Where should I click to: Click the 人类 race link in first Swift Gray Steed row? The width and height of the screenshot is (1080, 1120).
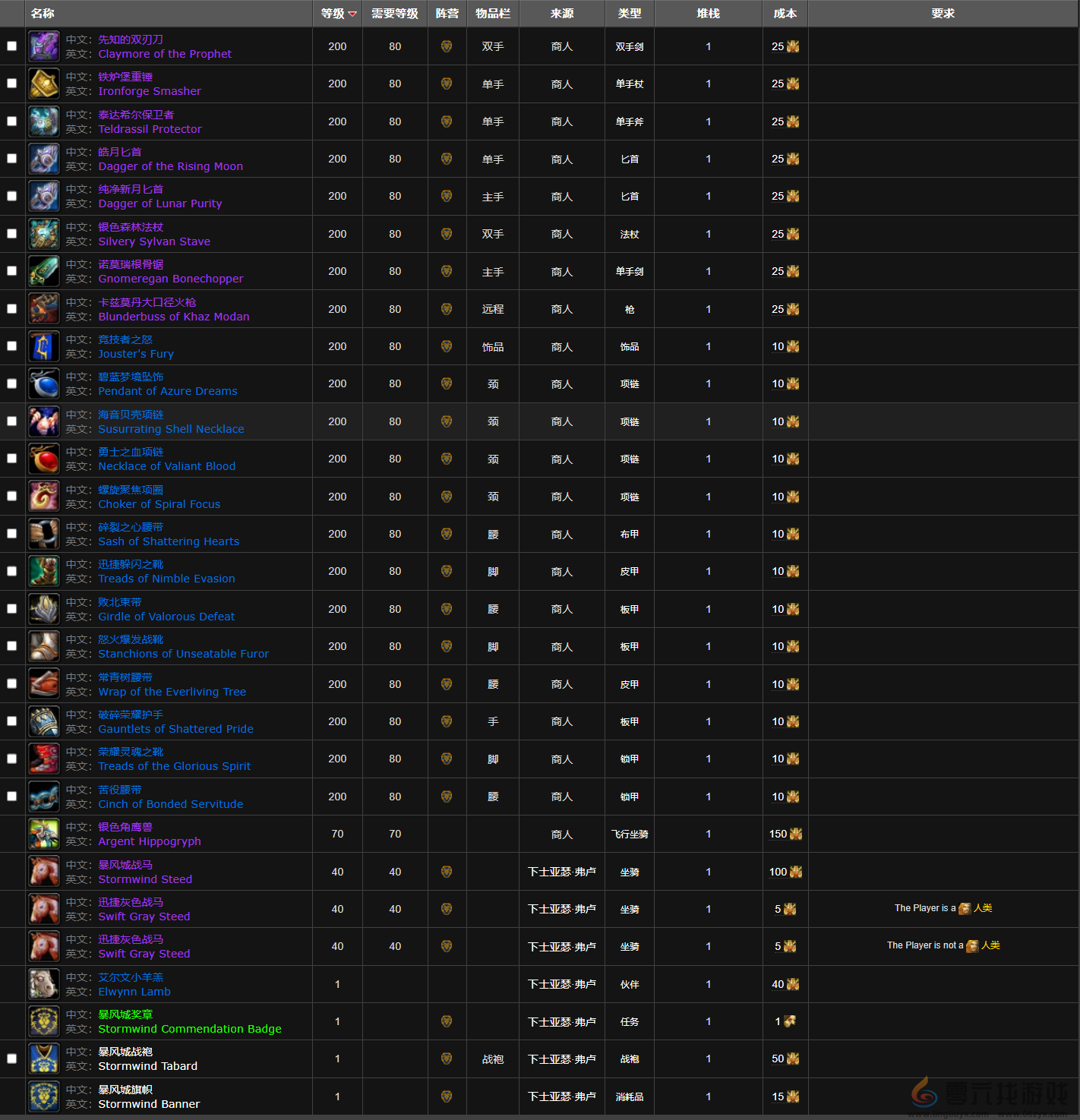click(x=983, y=908)
